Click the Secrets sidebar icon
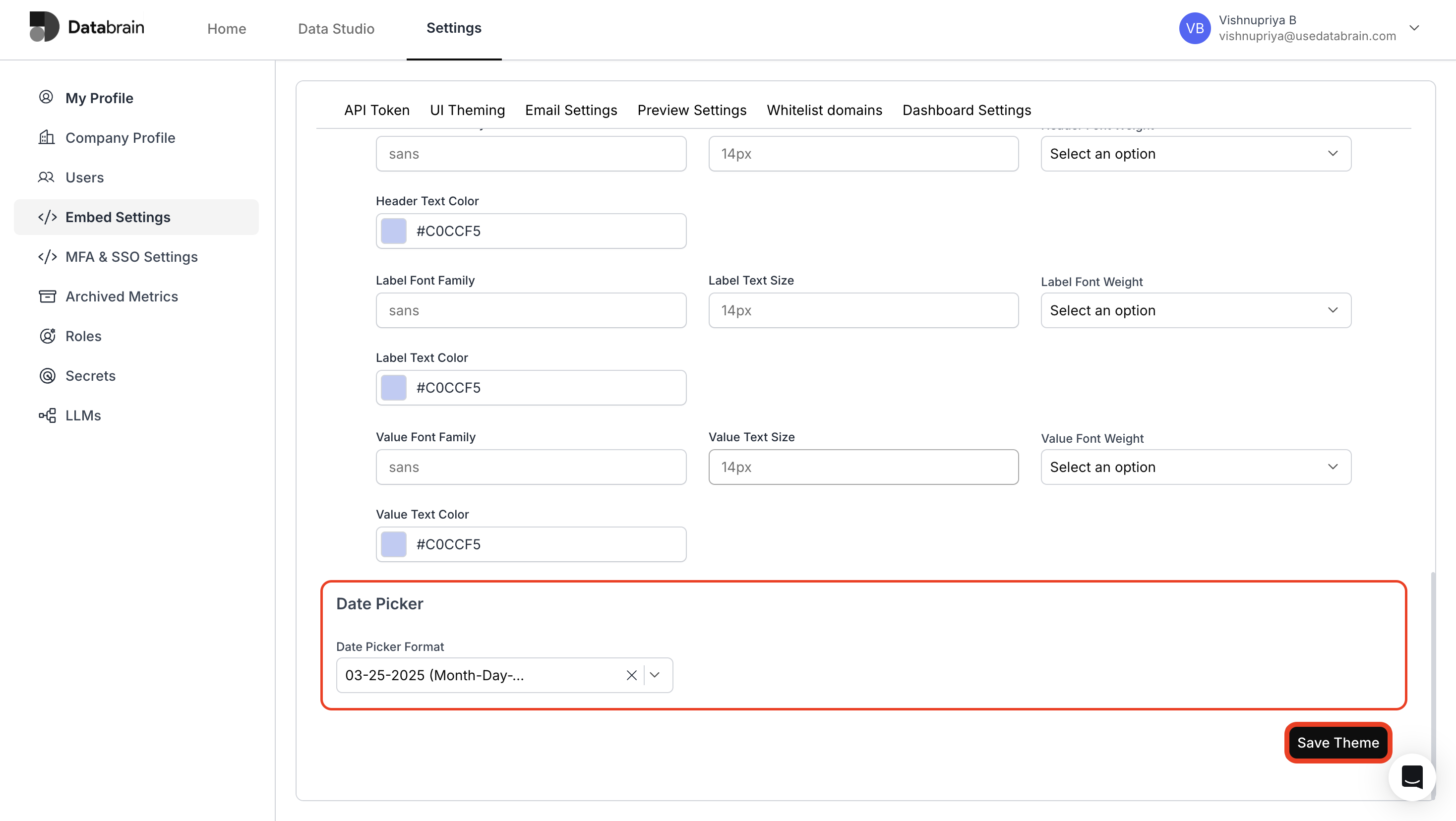The width and height of the screenshot is (1456, 821). click(x=47, y=375)
